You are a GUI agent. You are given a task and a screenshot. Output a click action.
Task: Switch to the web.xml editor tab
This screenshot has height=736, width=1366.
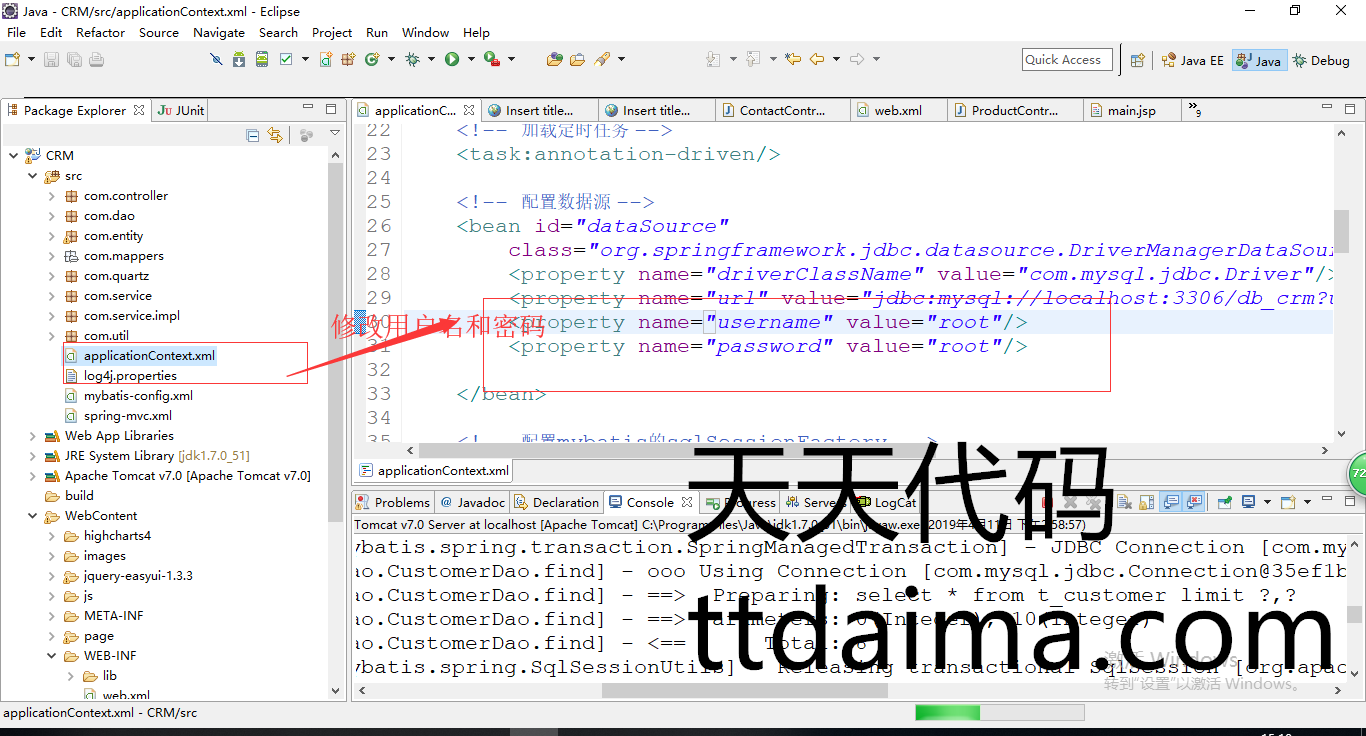point(897,110)
